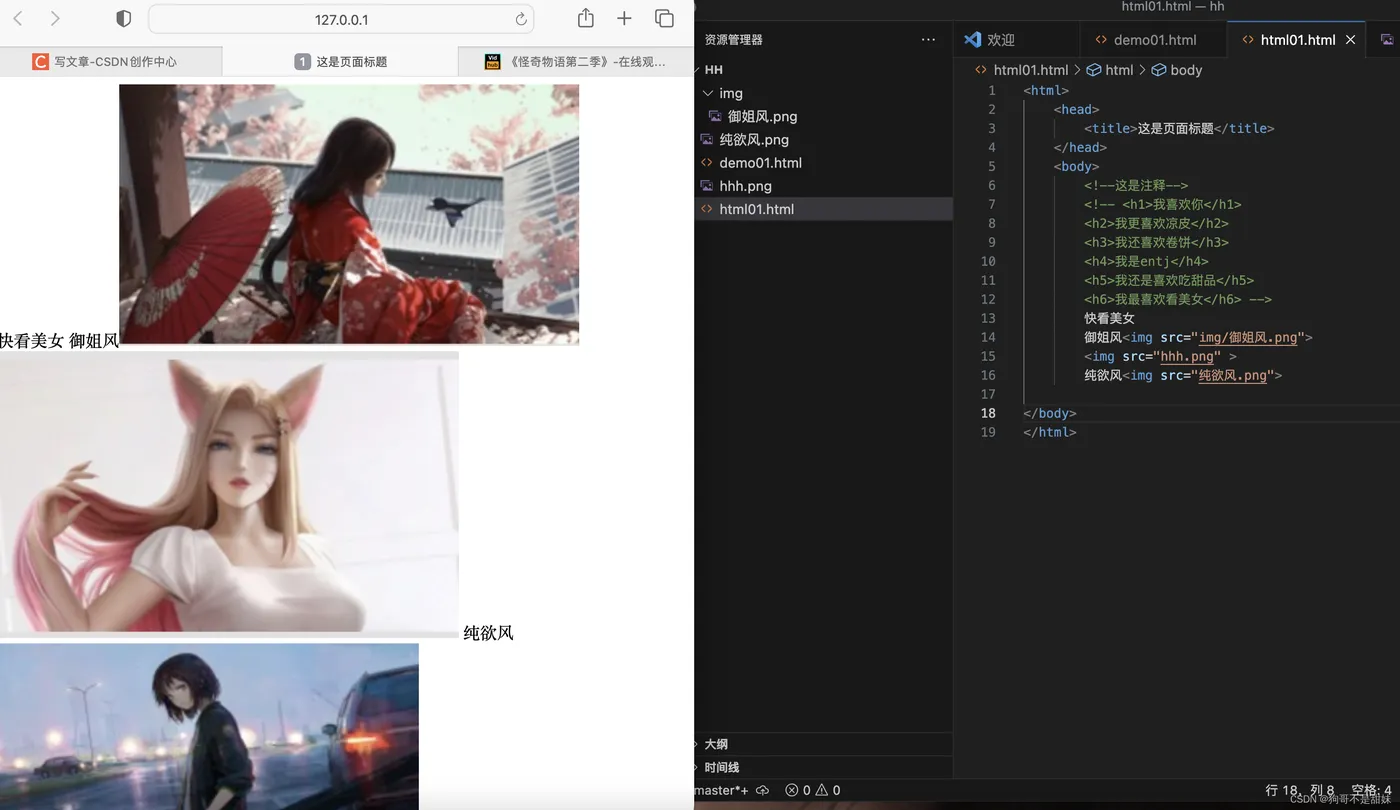Go back in the Safari browser
The image size is (1400, 810).
click(18, 19)
